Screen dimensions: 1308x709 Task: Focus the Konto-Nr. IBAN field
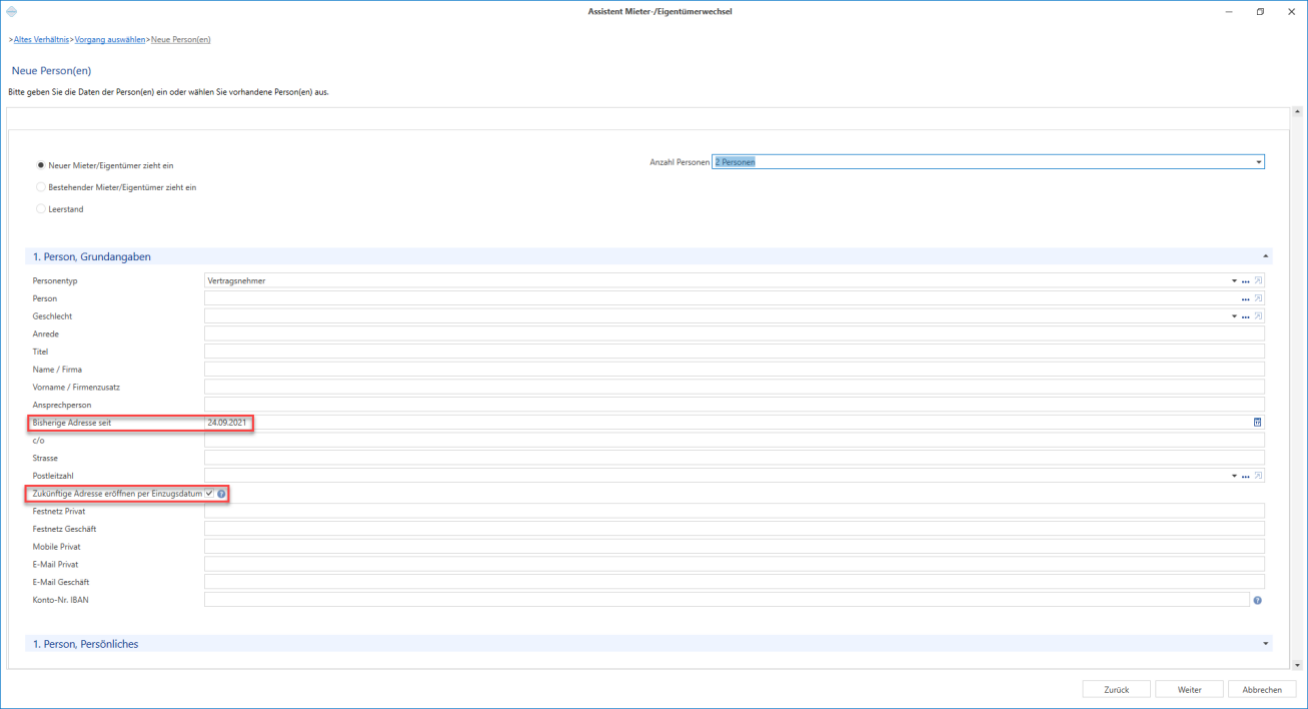pos(727,600)
